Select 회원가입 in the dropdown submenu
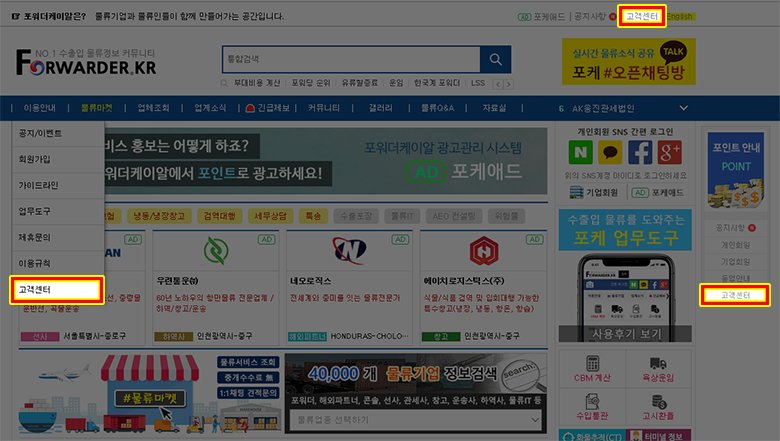This screenshot has height=441, width=780. pos(58,159)
